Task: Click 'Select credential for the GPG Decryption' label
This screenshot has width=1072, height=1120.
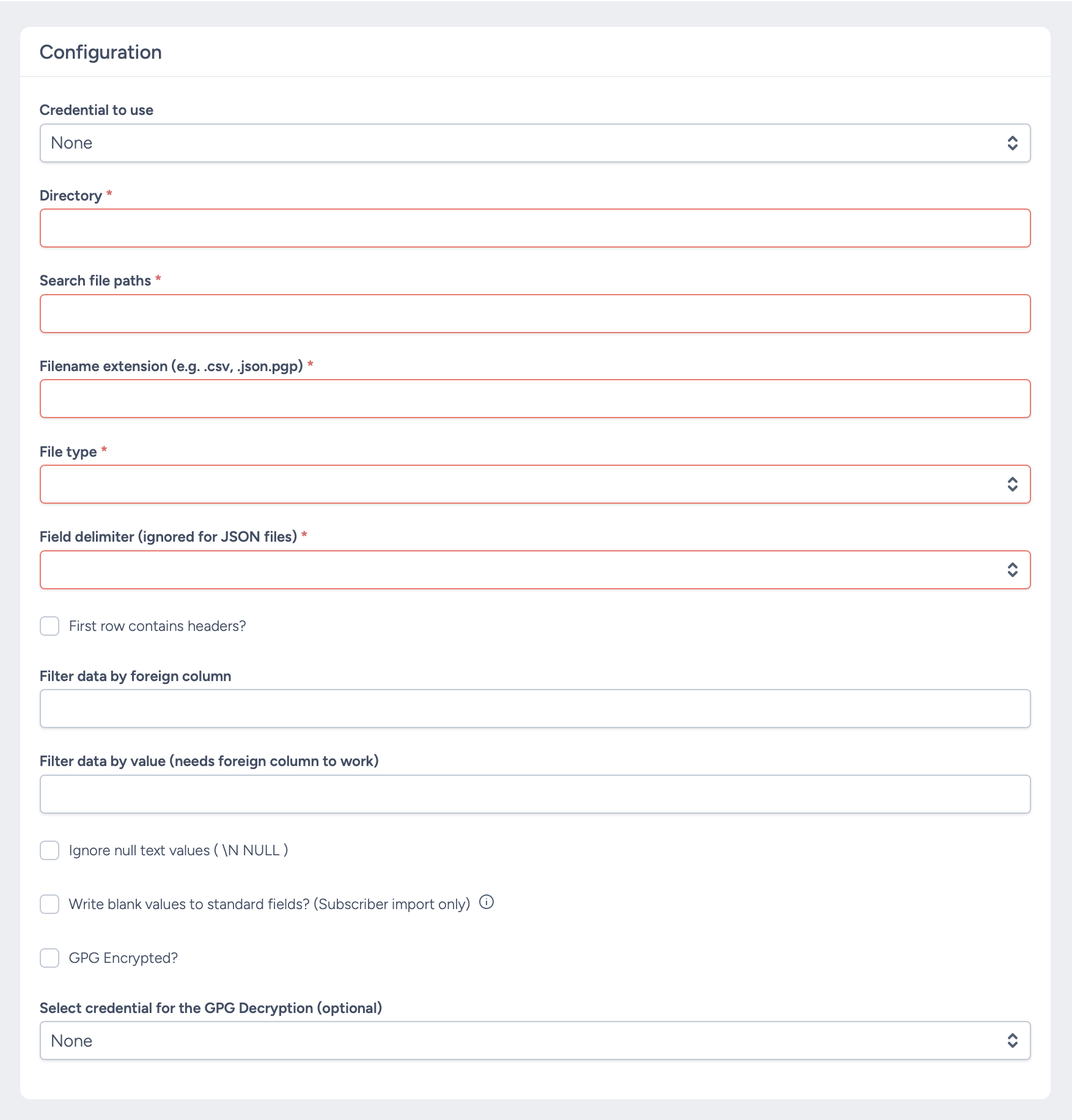Action: (211, 1008)
